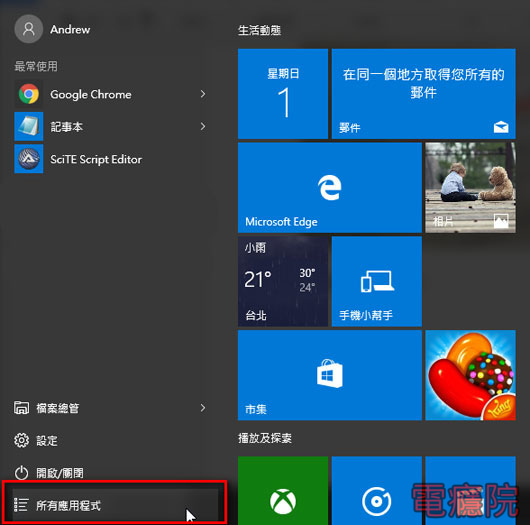
Task: Click the Andrew user name
Action: (70, 30)
